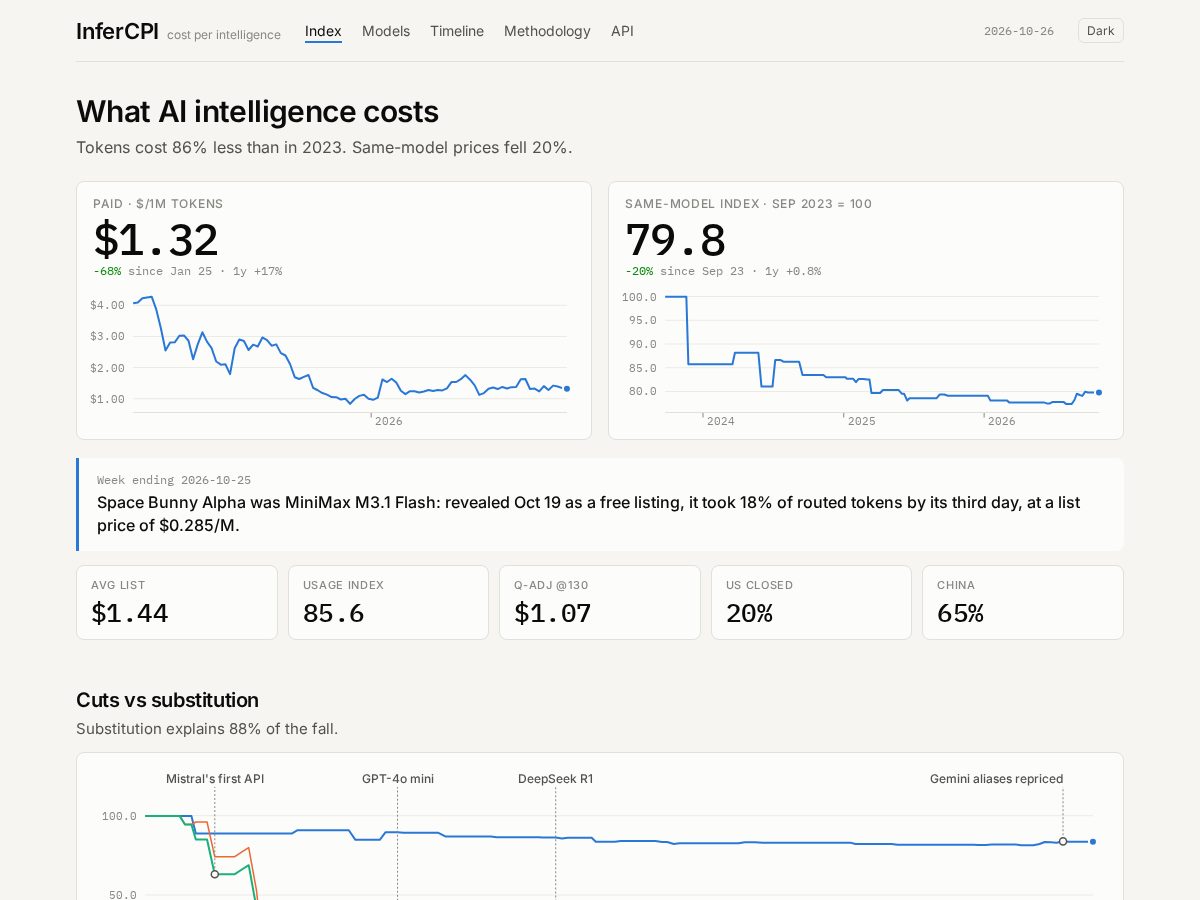
Task: Click the 'Week ending 2026-10-25' label
Action: pyautogui.click(x=174, y=480)
